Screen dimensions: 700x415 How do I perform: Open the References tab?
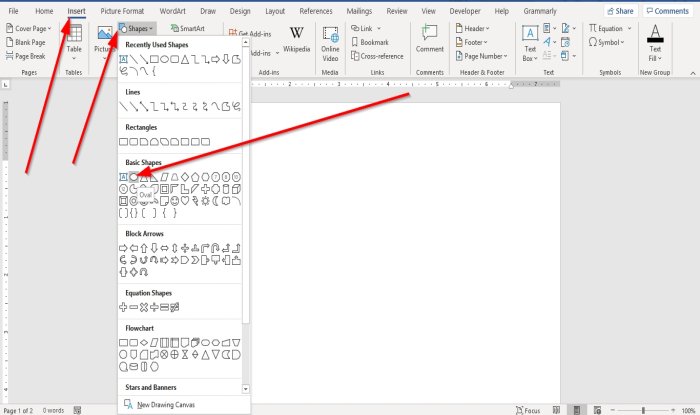(x=316, y=11)
